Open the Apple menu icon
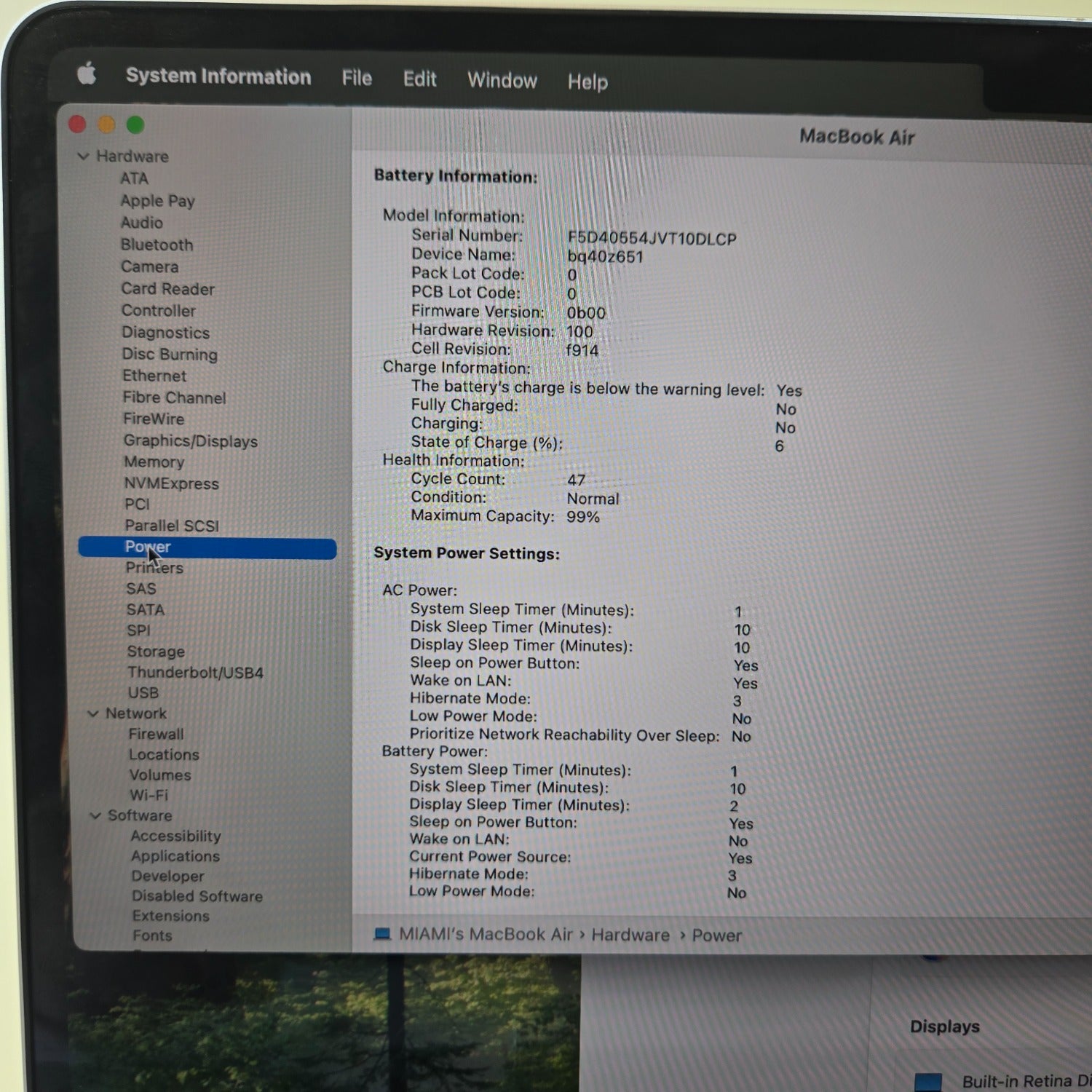1092x1092 pixels. coord(87,74)
